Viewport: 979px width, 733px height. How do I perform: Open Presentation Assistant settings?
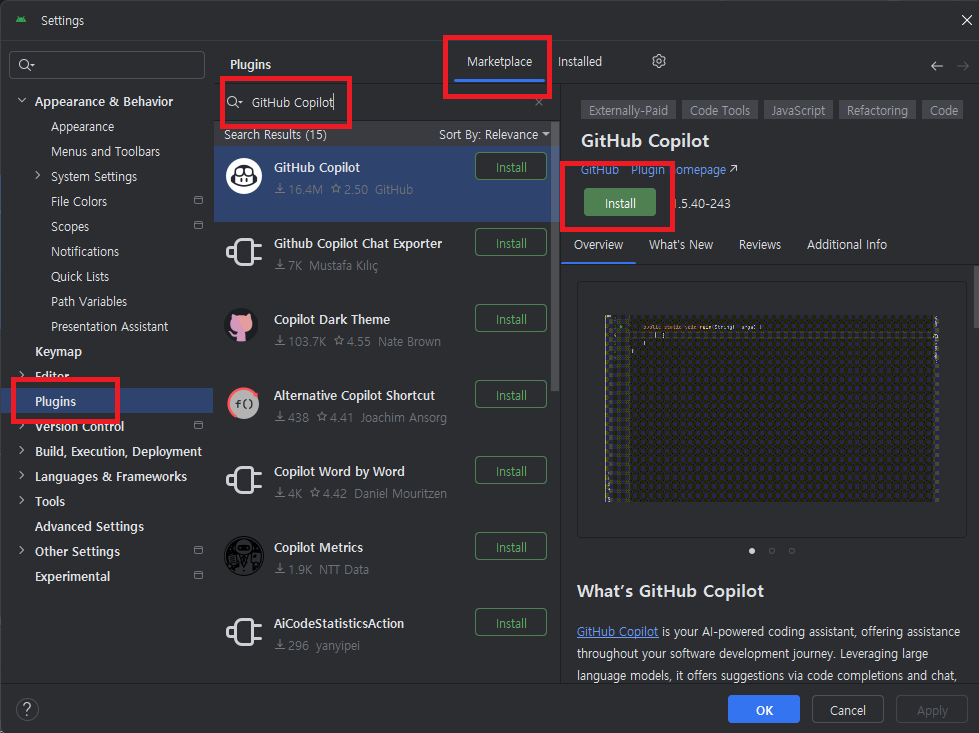coord(109,327)
